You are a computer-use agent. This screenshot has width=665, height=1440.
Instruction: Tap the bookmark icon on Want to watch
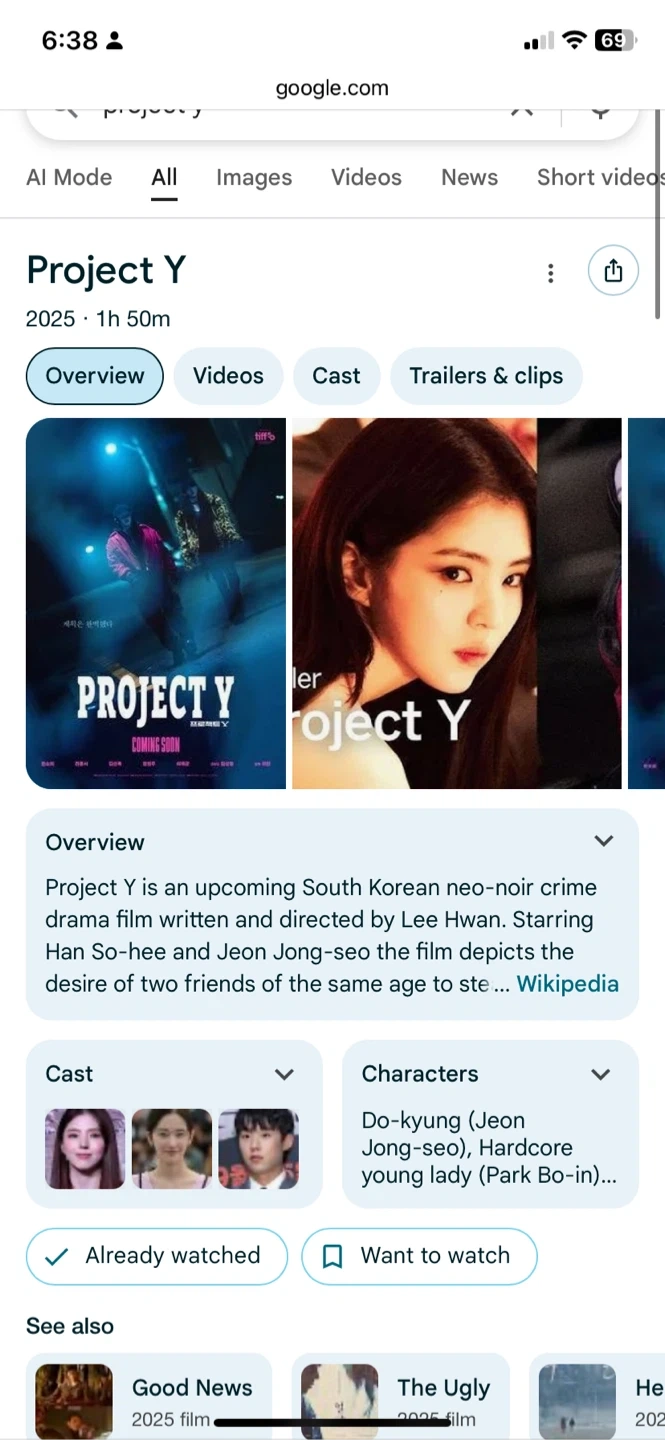pyautogui.click(x=333, y=1257)
